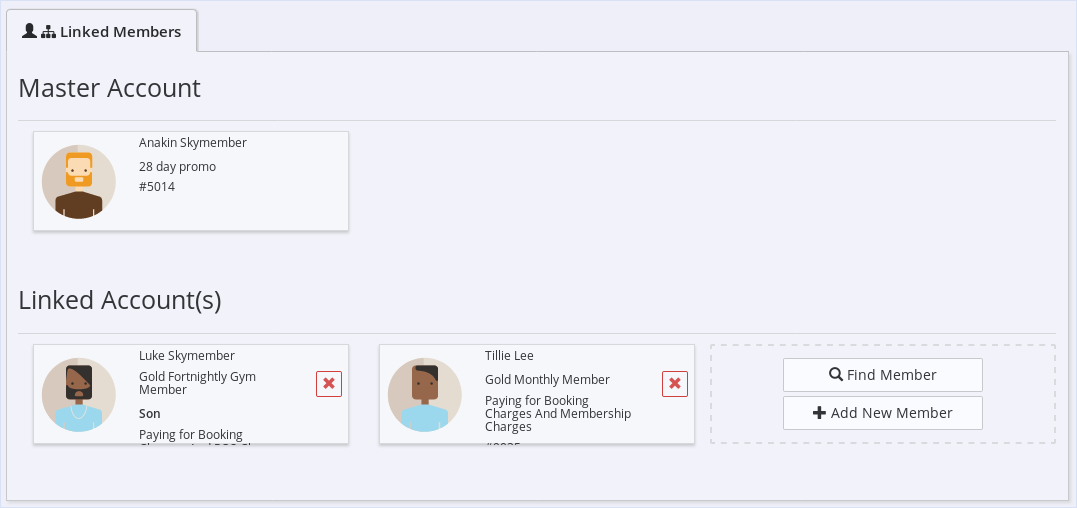This screenshot has height=508, width=1077.
Task: Click the hierarchy icon on Linked Members tab
Action: (48, 32)
